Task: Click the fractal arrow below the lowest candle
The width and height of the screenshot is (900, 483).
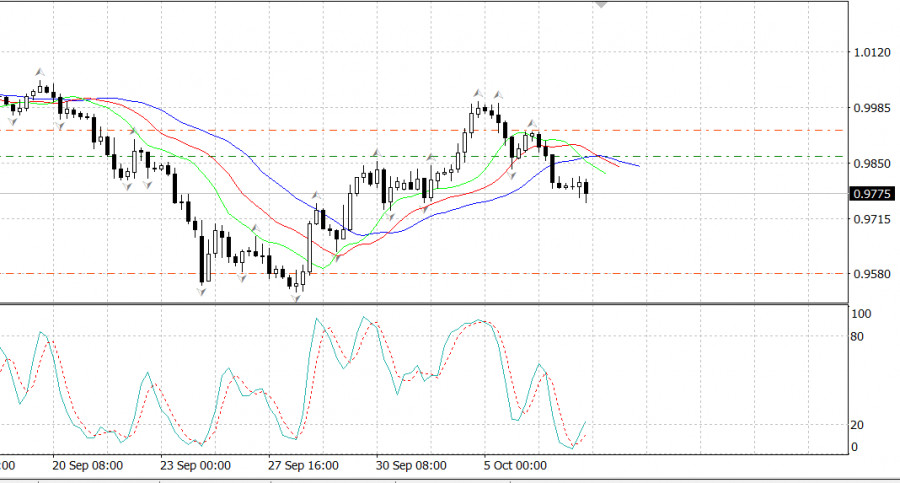Action: click(x=296, y=297)
